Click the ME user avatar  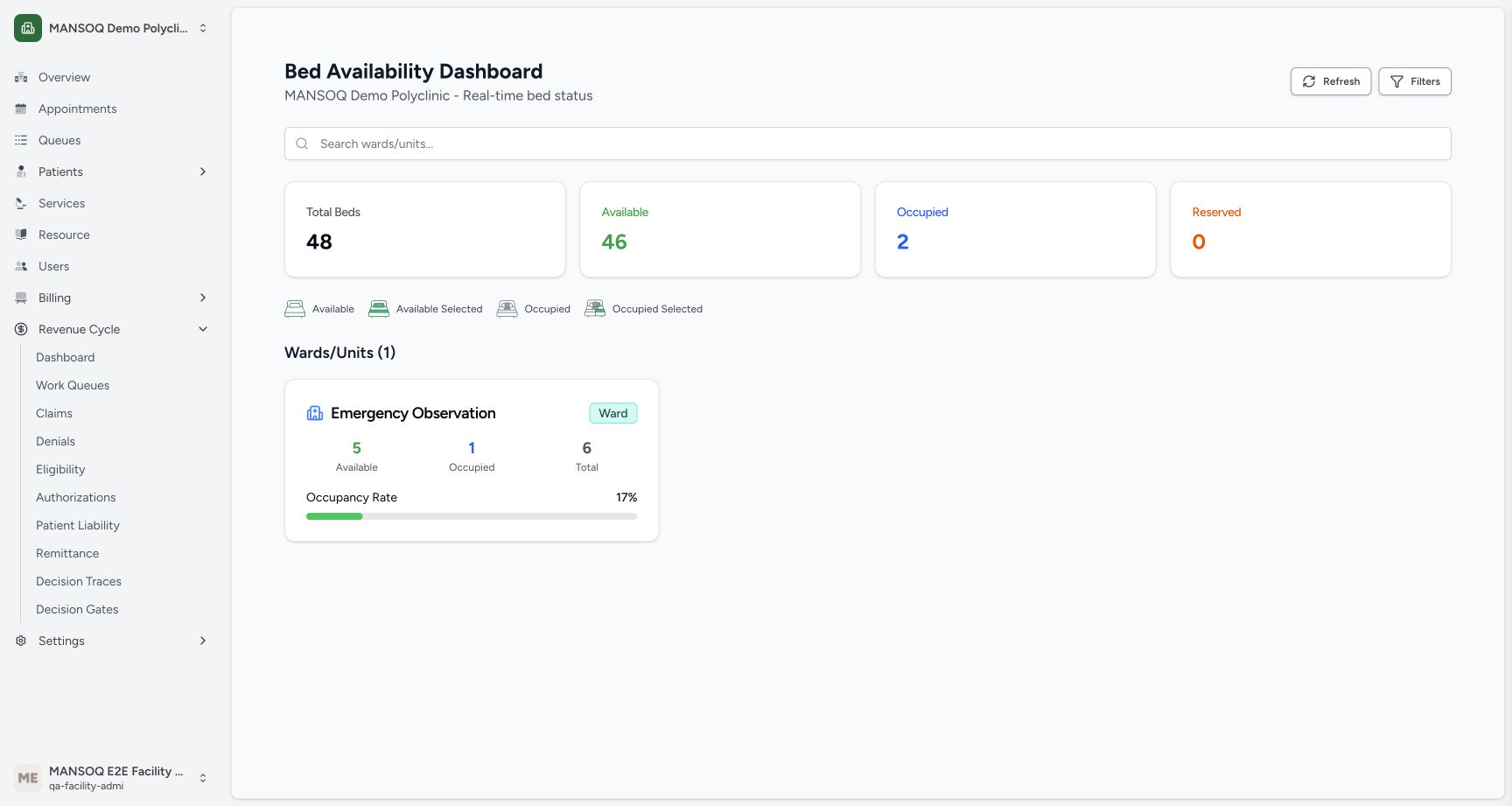(28, 778)
